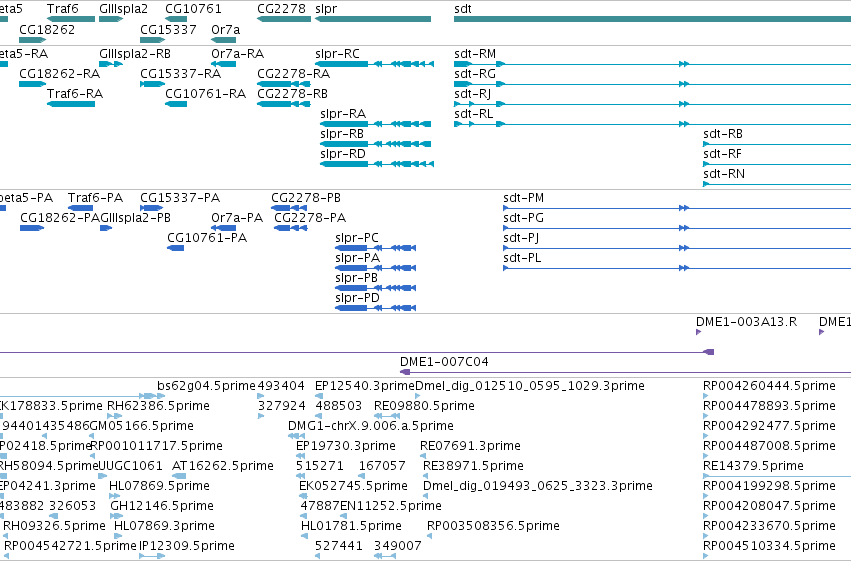Select protein CG15337-PA label
The image size is (851, 561).
coord(180,198)
